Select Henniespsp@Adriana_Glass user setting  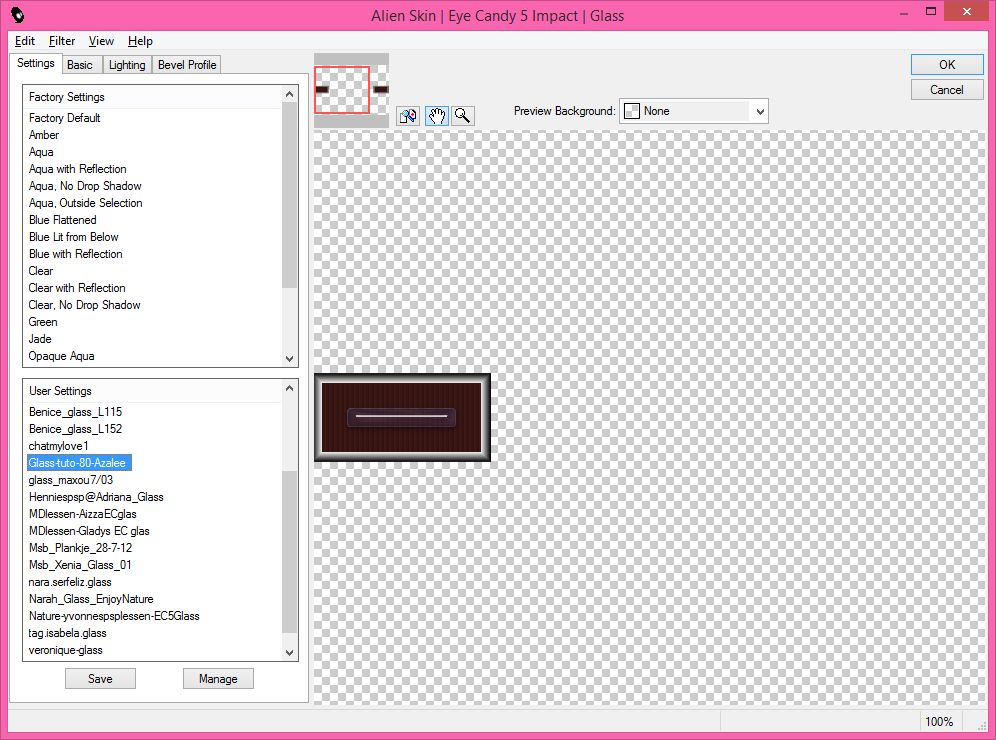tap(96, 497)
